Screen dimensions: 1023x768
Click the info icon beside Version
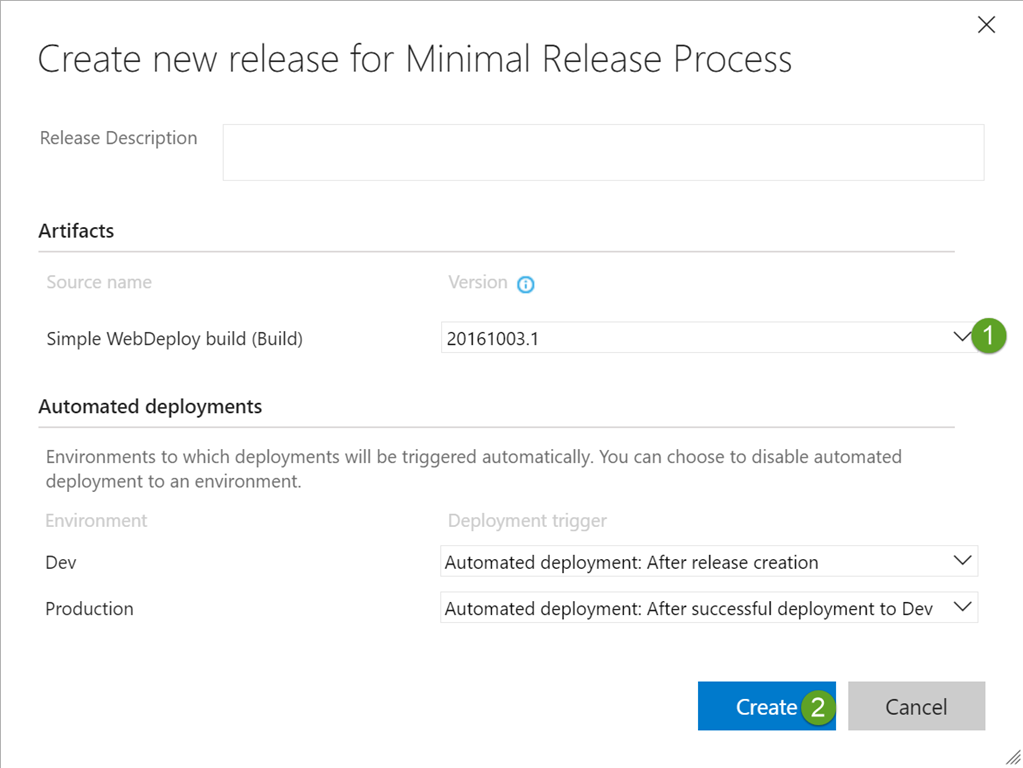click(x=526, y=284)
